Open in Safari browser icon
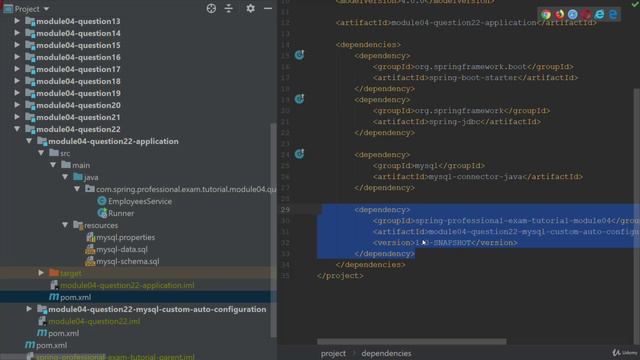 point(573,14)
